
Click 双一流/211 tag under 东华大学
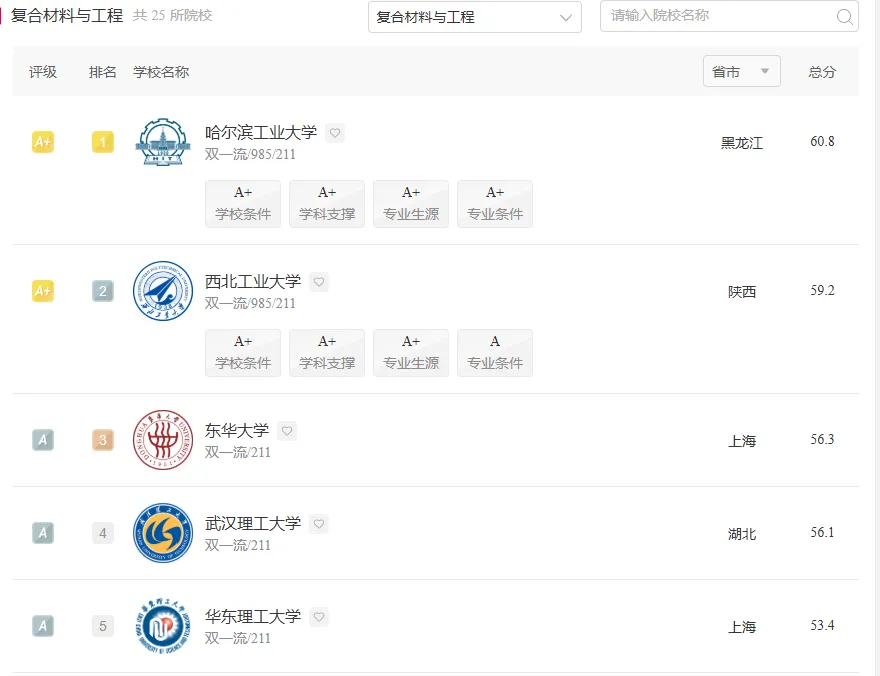[237, 453]
